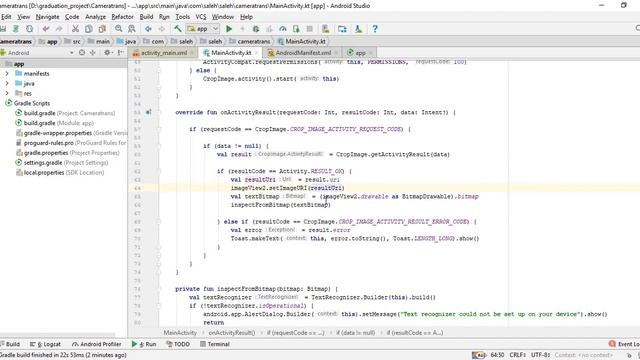Click the Scroll from Source target icon

(82, 53)
